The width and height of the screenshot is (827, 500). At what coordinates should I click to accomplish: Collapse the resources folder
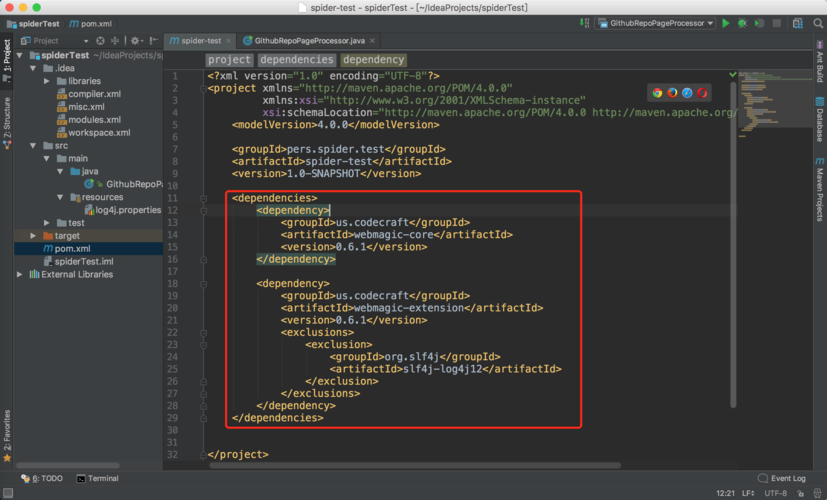[60, 197]
